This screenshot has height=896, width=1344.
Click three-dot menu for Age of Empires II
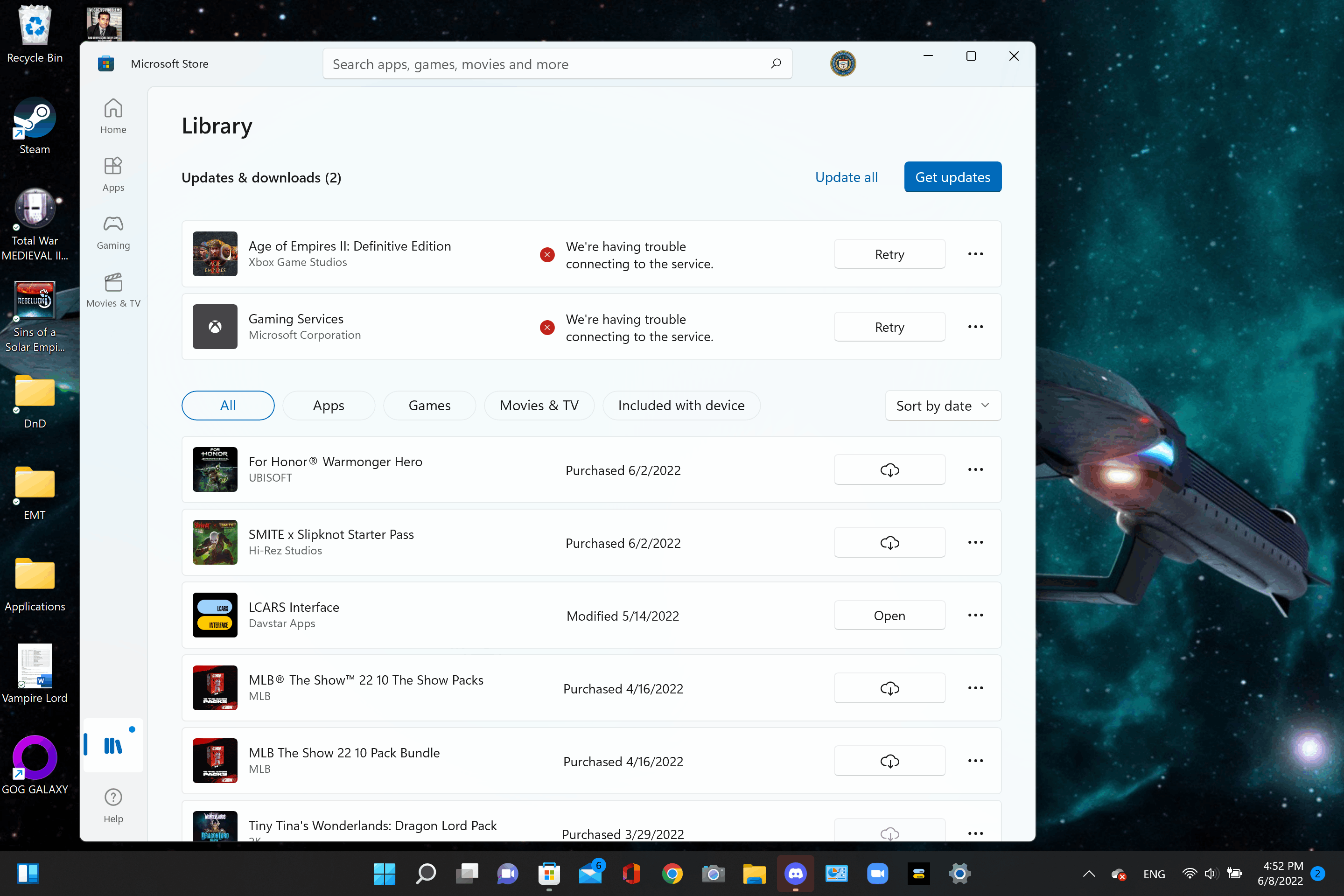974,254
